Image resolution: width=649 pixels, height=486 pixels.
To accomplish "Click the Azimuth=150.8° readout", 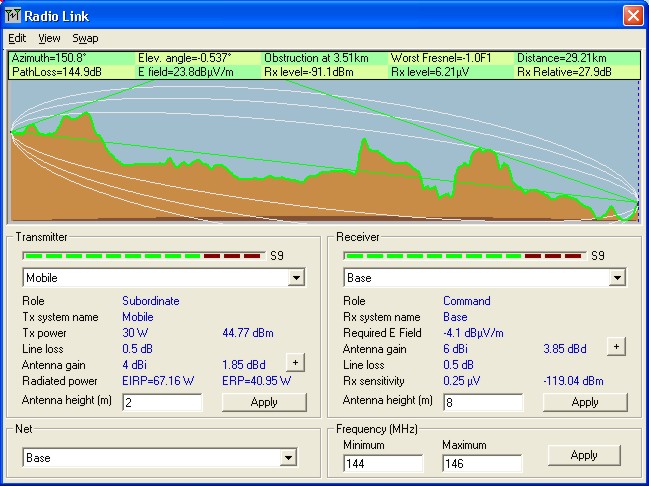I will [49, 58].
